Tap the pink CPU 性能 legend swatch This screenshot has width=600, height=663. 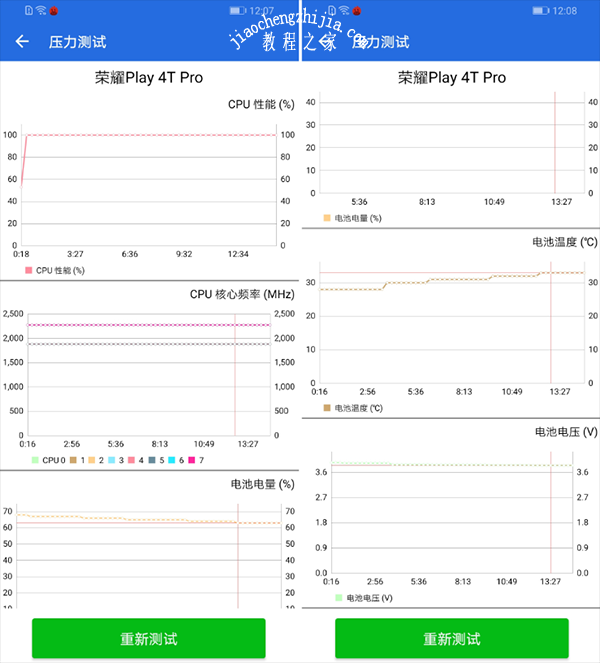[29, 270]
